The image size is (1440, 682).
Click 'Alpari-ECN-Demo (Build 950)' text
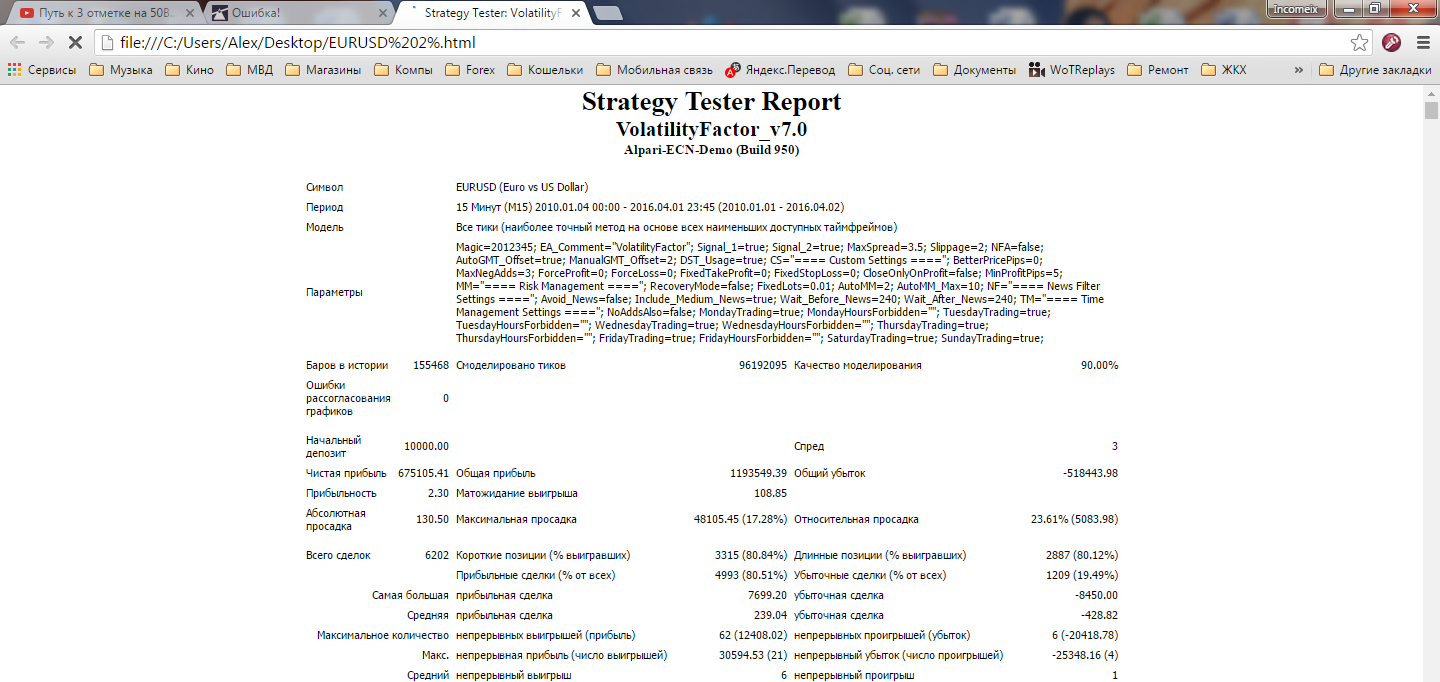(711, 150)
